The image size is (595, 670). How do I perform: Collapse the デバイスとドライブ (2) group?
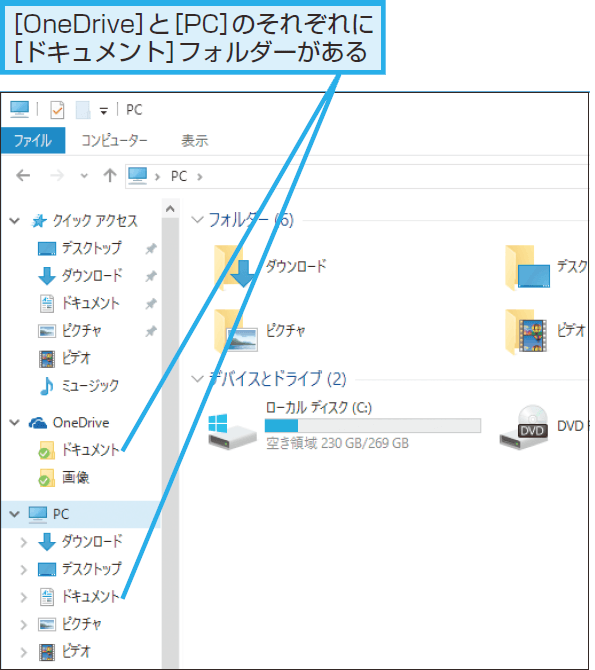(x=197, y=379)
